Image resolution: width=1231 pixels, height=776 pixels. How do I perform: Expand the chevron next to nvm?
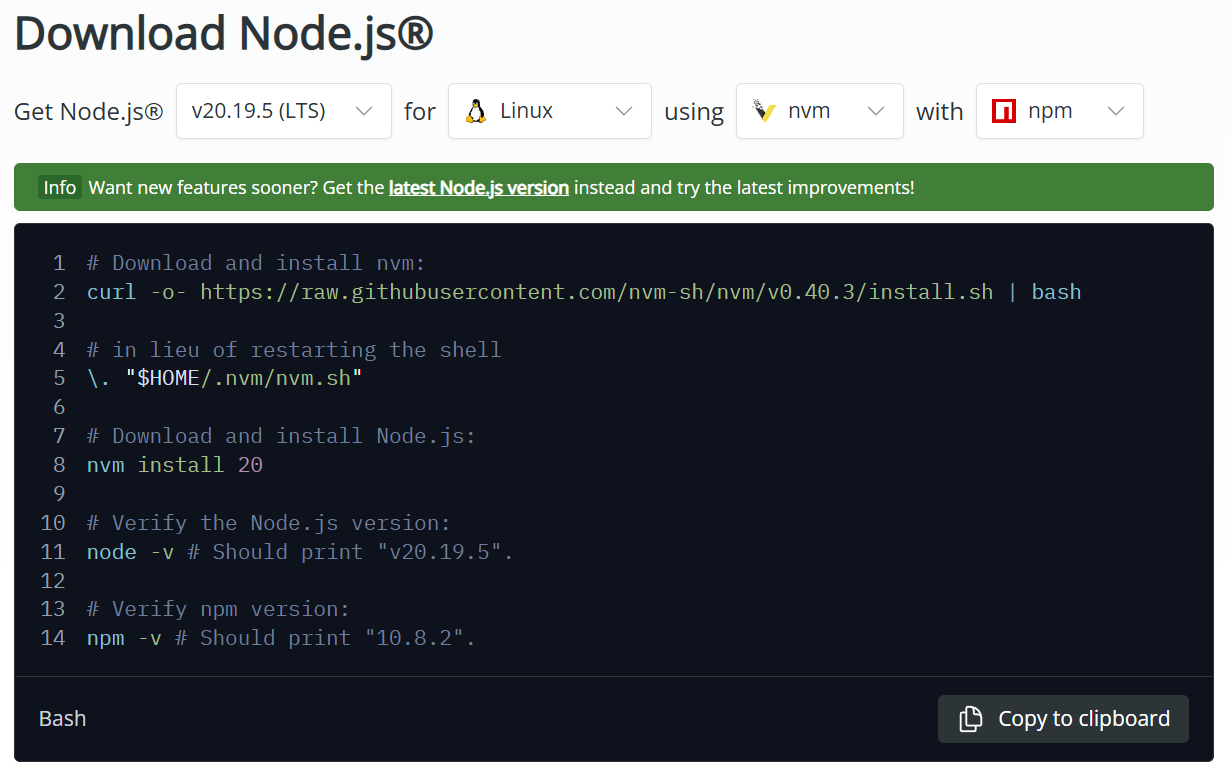click(877, 111)
